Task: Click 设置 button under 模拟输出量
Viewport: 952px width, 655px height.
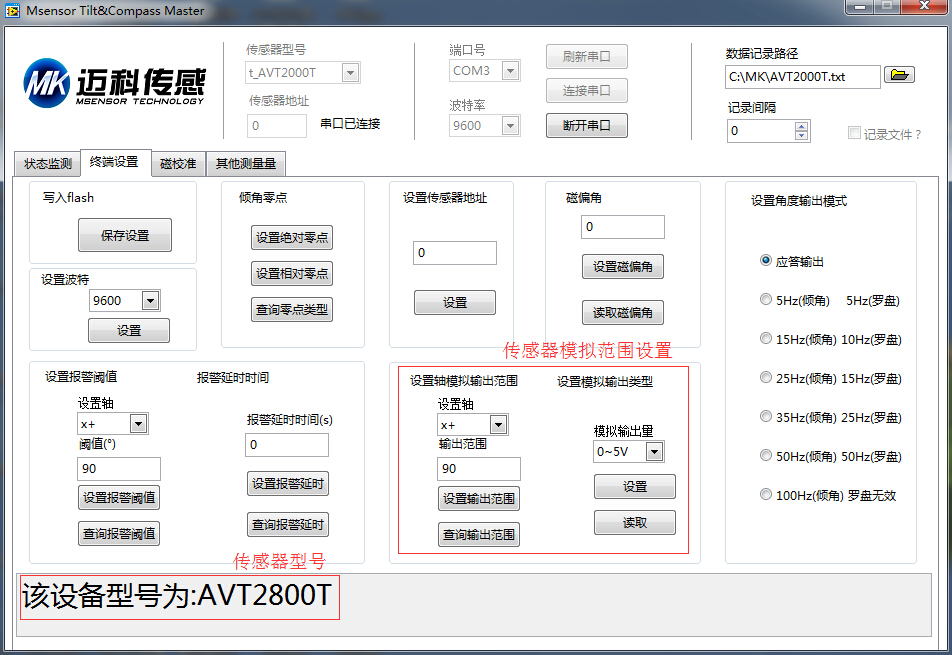Action: coord(635,487)
